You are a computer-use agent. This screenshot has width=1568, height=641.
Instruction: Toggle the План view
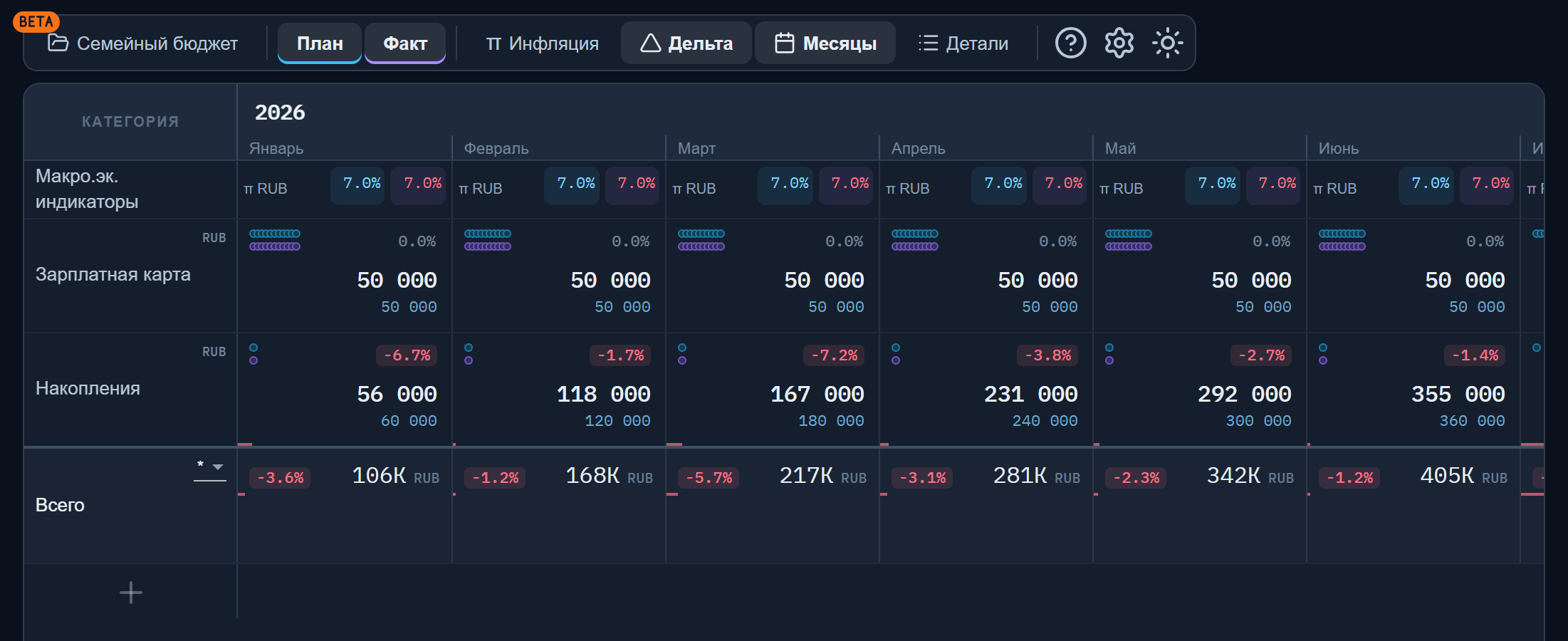(x=320, y=43)
